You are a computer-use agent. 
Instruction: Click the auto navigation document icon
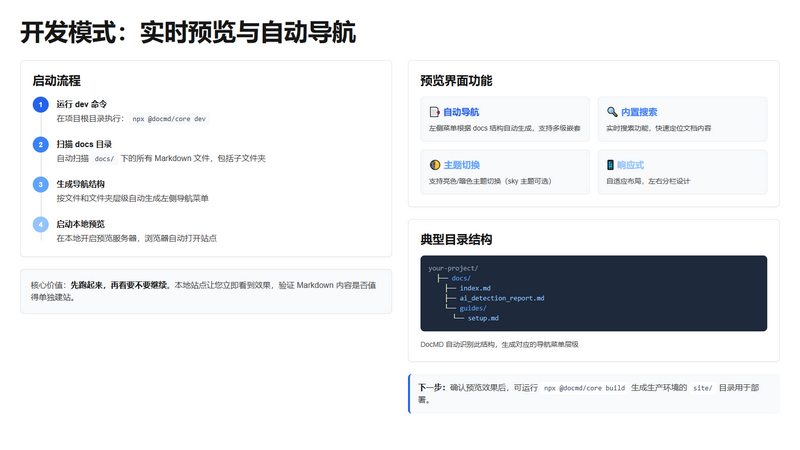click(434, 112)
